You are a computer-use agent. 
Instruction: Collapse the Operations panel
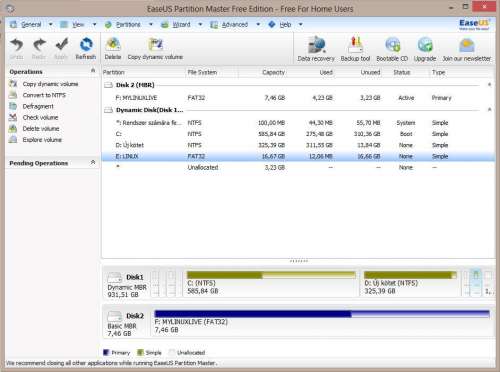pyautogui.click(x=93, y=71)
